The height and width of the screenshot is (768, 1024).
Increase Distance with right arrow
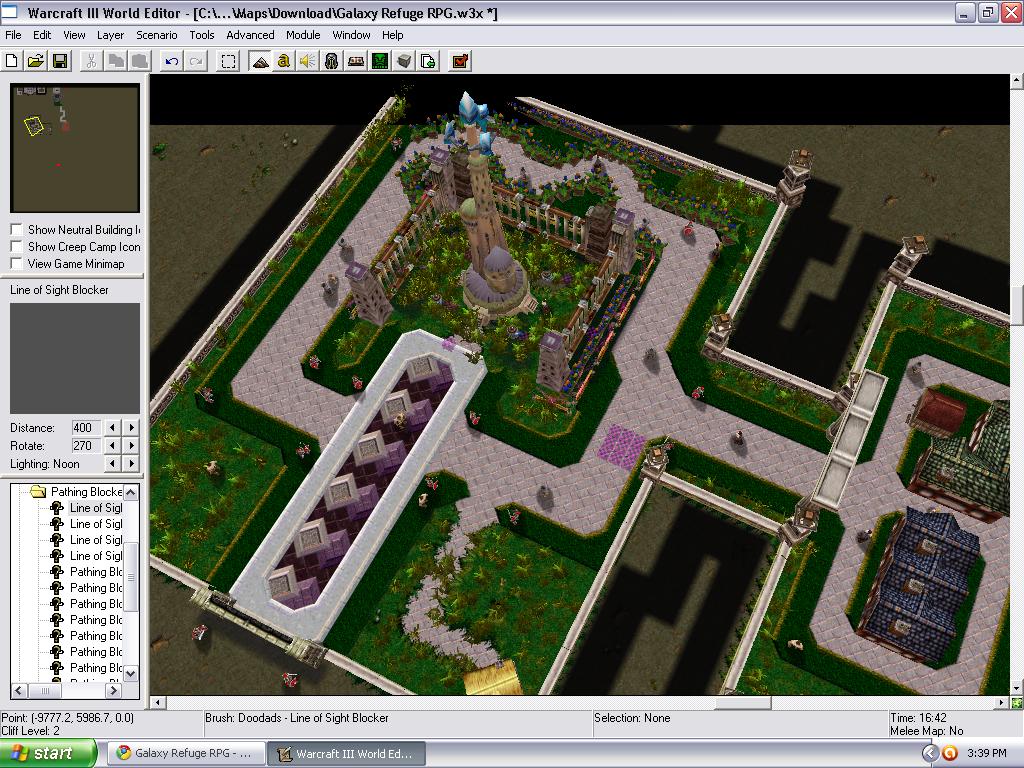[131, 428]
